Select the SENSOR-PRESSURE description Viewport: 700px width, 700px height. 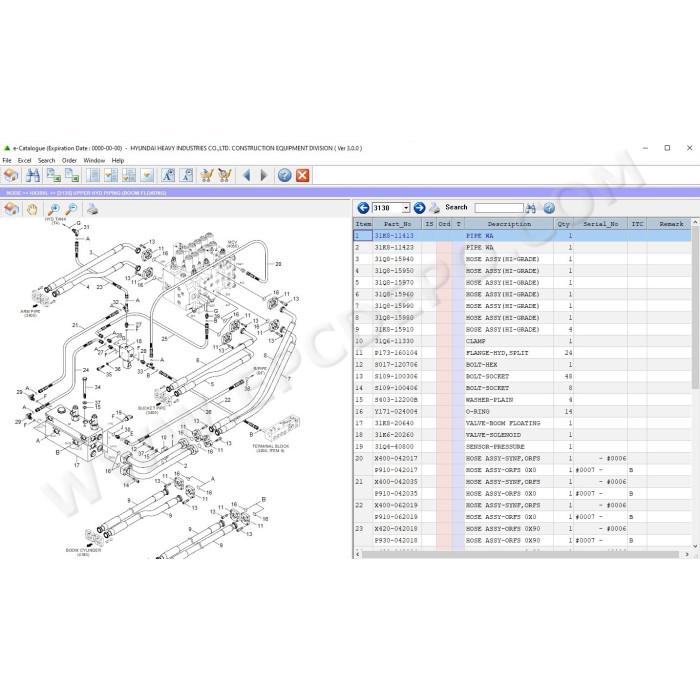(x=495, y=446)
